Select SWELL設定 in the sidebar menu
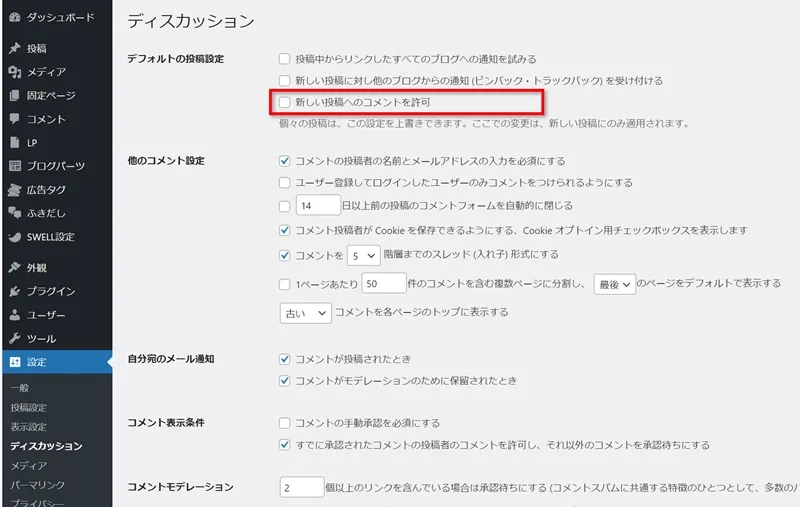The image size is (800, 507). click(50, 237)
